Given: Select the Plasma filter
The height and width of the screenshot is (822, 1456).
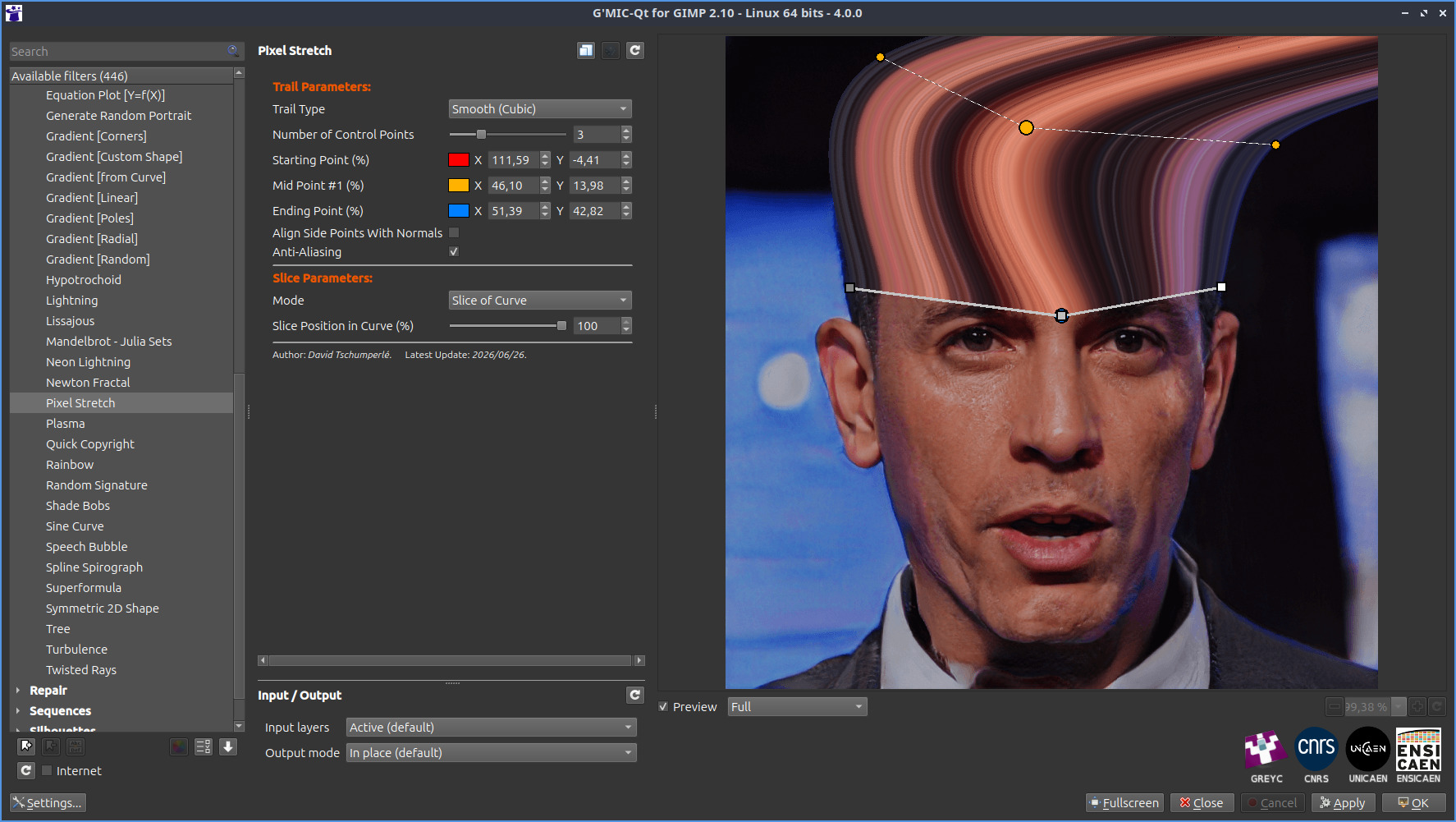Looking at the screenshot, I should point(66,424).
